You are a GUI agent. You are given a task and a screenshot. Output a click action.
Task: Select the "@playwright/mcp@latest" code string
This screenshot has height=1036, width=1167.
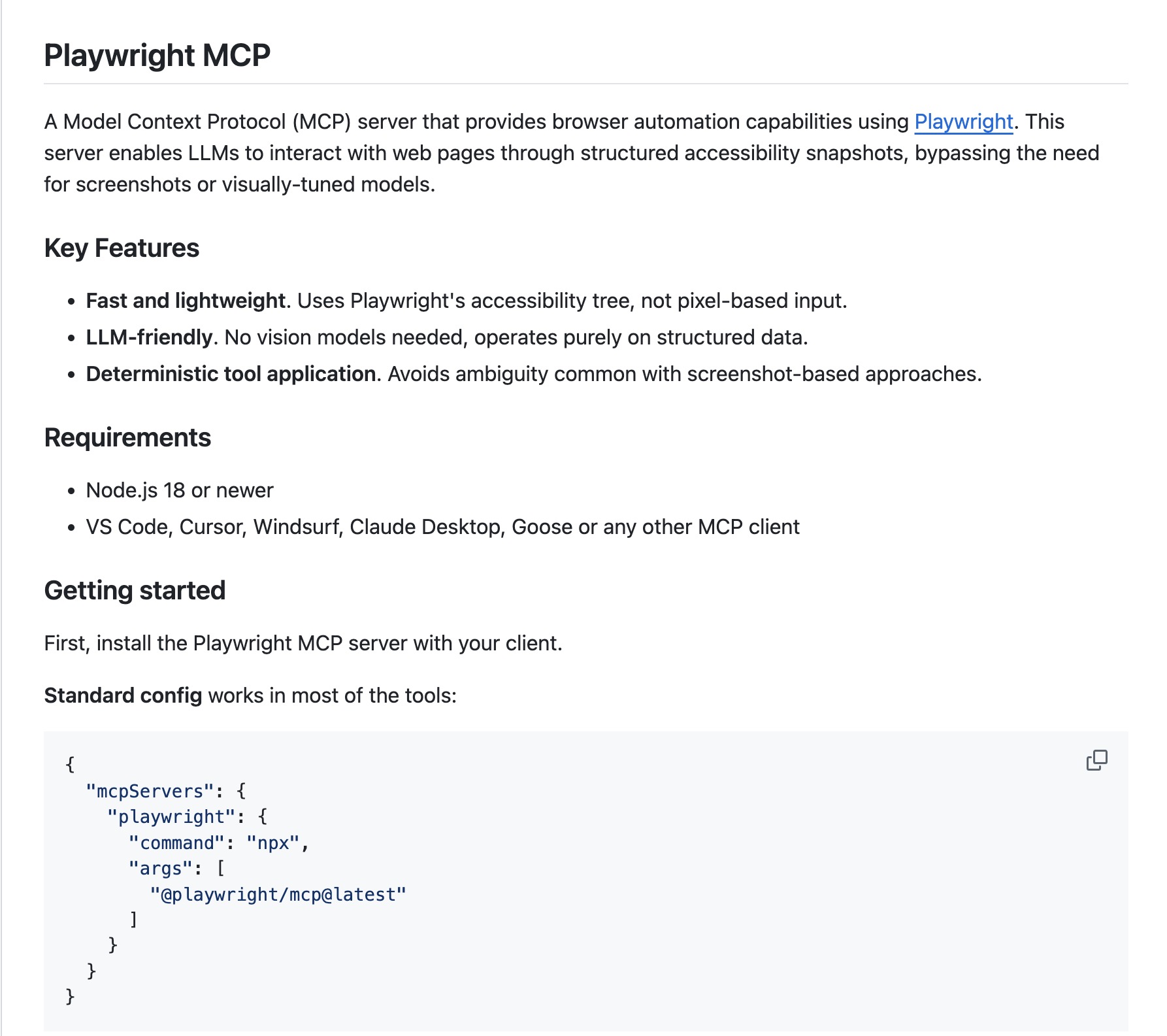pos(278,894)
